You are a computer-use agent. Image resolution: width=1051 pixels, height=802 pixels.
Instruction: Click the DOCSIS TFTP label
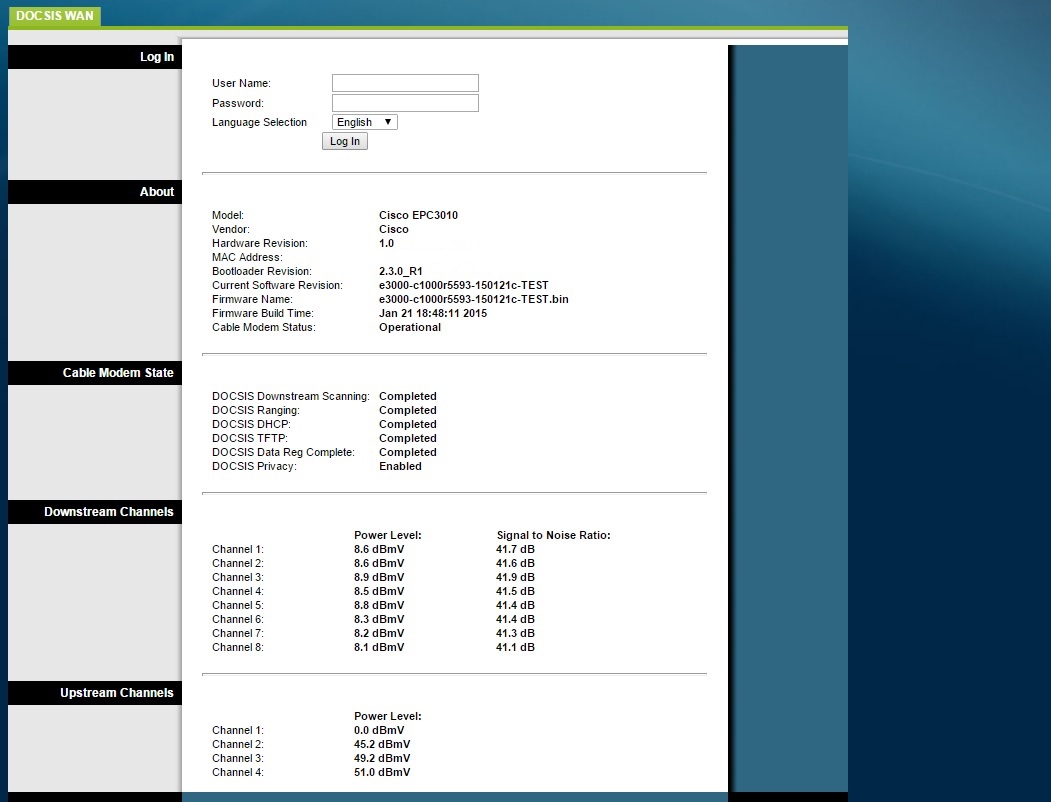pyautogui.click(x=250, y=439)
